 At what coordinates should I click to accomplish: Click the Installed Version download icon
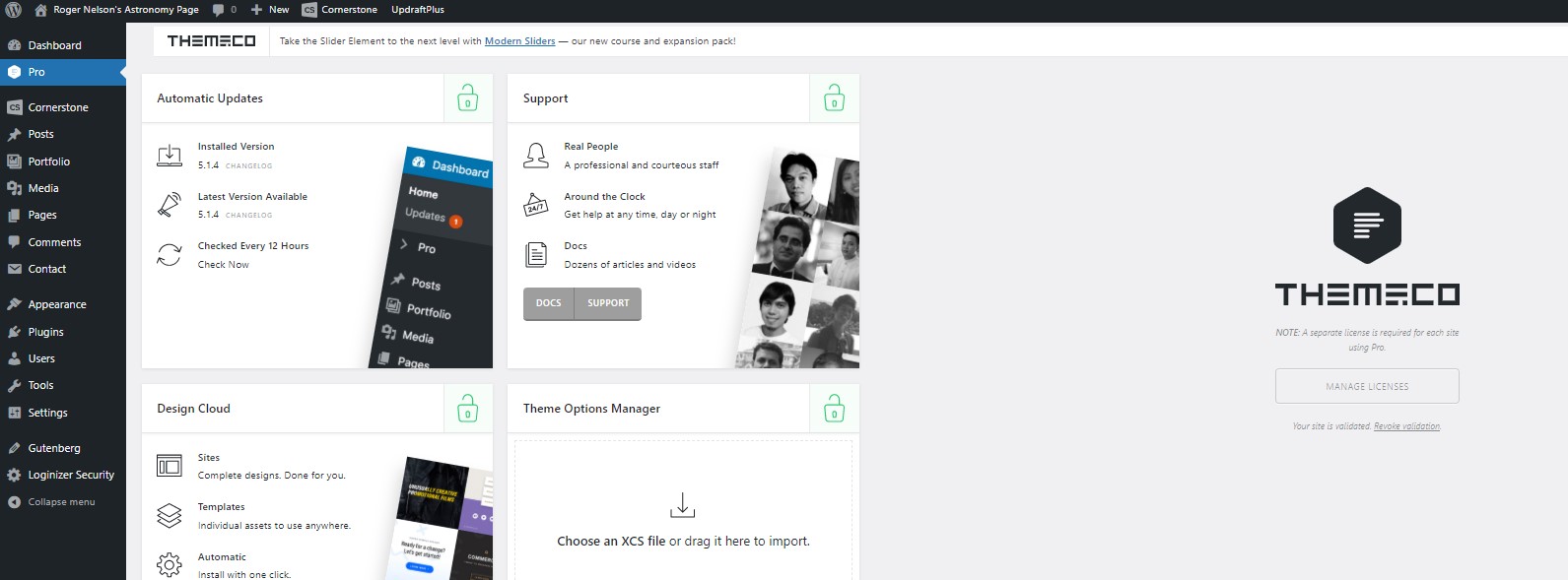(x=170, y=156)
